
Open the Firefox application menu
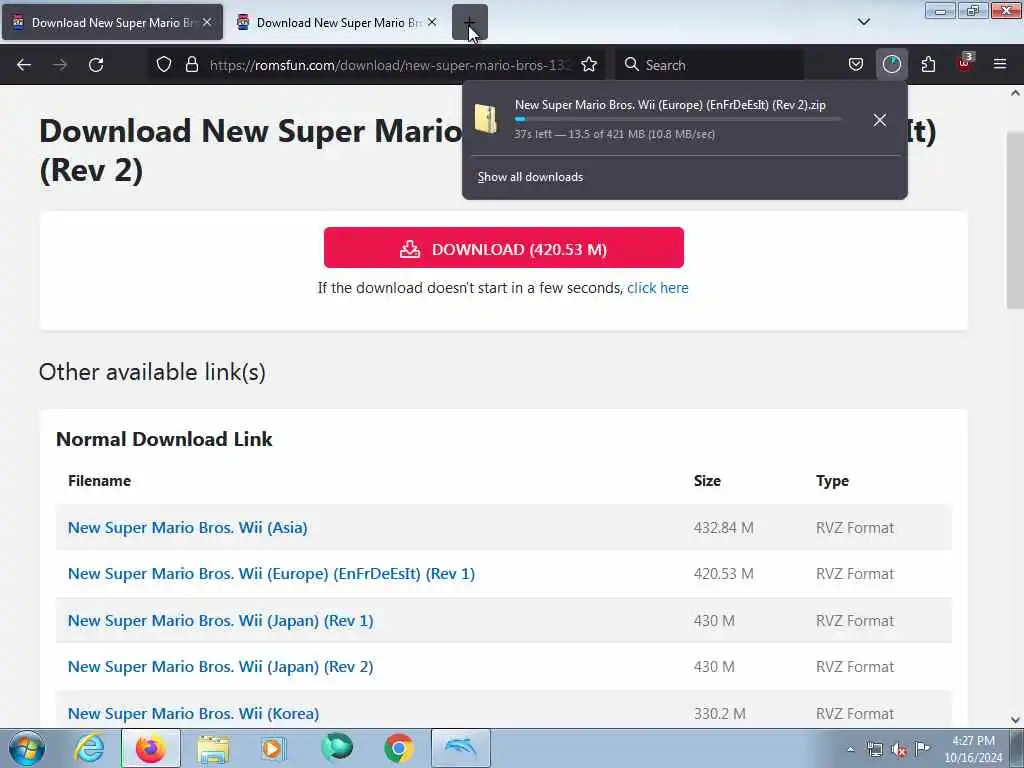click(1000, 65)
